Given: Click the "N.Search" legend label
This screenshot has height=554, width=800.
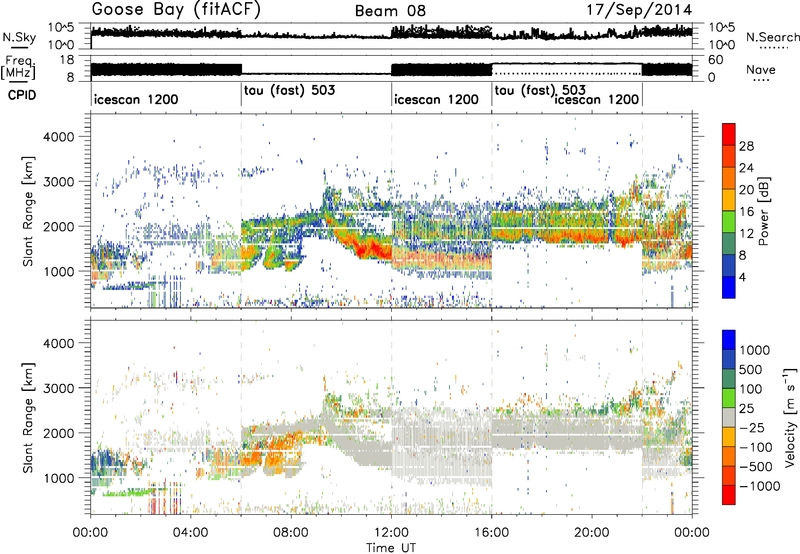Looking at the screenshot, I should click(x=772, y=37).
